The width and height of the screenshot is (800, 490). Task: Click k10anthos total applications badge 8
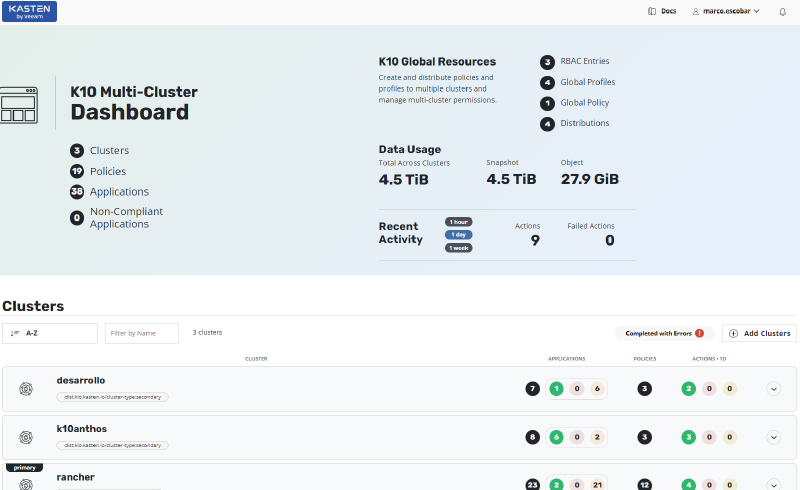[x=532, y=437]
